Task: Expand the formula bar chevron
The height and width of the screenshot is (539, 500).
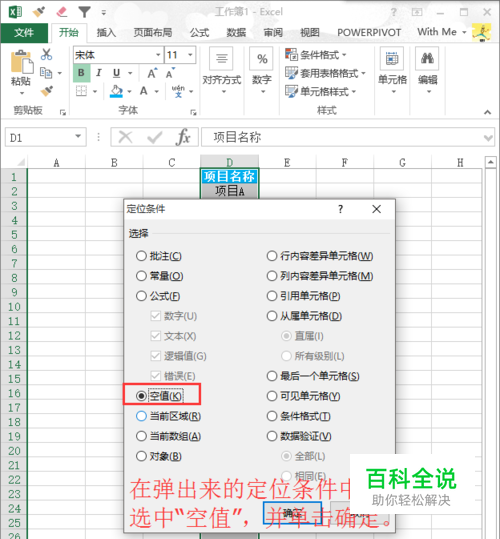Action: tap(488, 138)
